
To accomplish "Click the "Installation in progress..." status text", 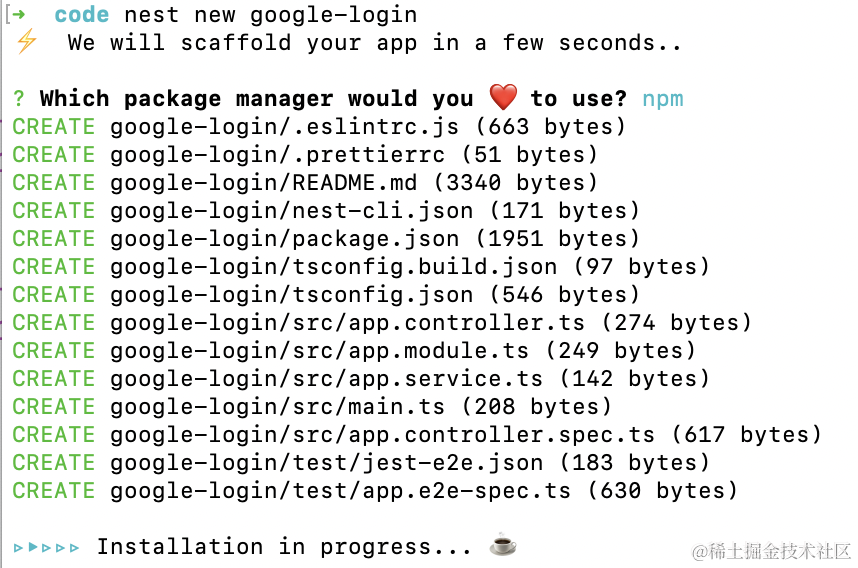I will [284, 547].
